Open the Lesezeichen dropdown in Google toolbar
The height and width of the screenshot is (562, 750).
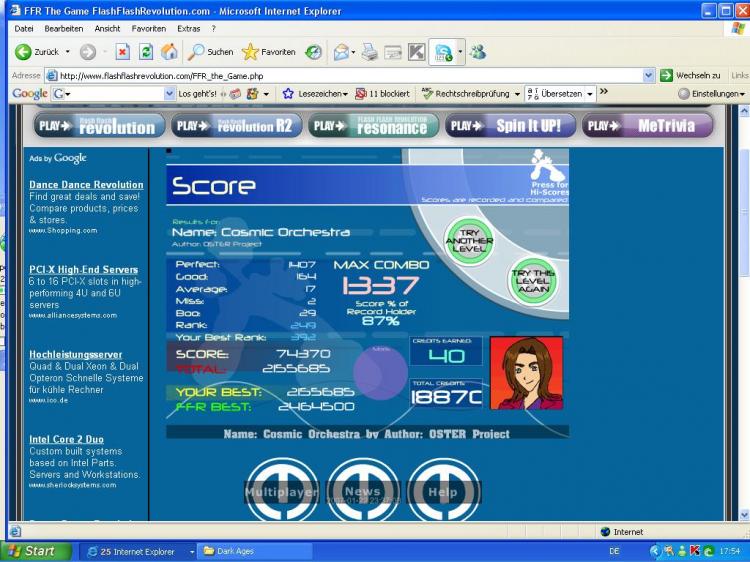(316, 94)
